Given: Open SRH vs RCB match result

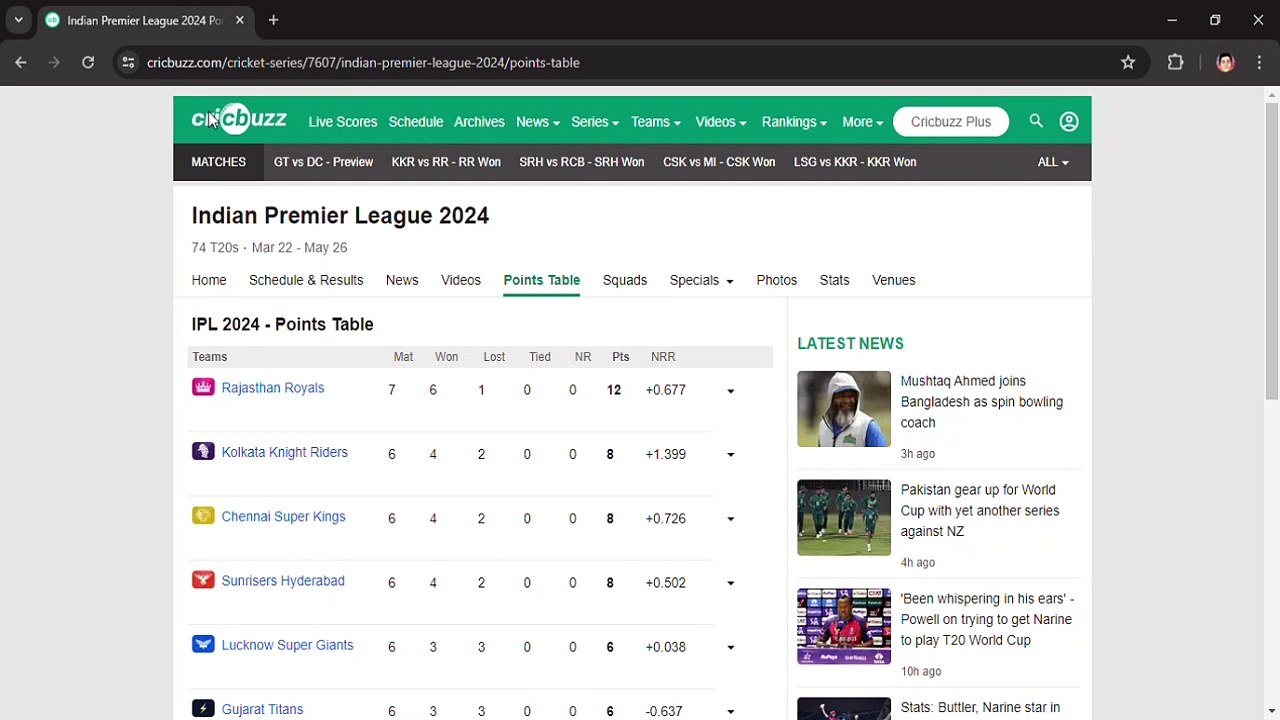Looking at the screenshot, I should click(582, 162).
